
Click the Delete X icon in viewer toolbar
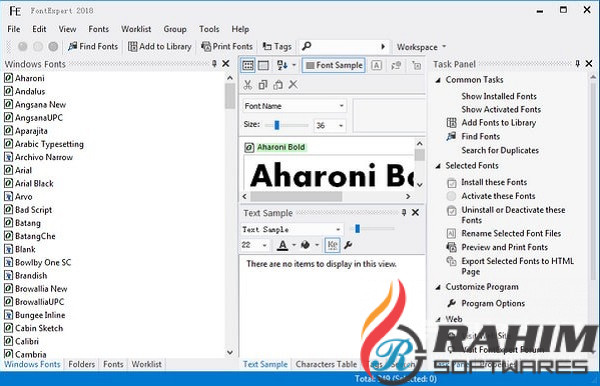click(x=293, y=85)
